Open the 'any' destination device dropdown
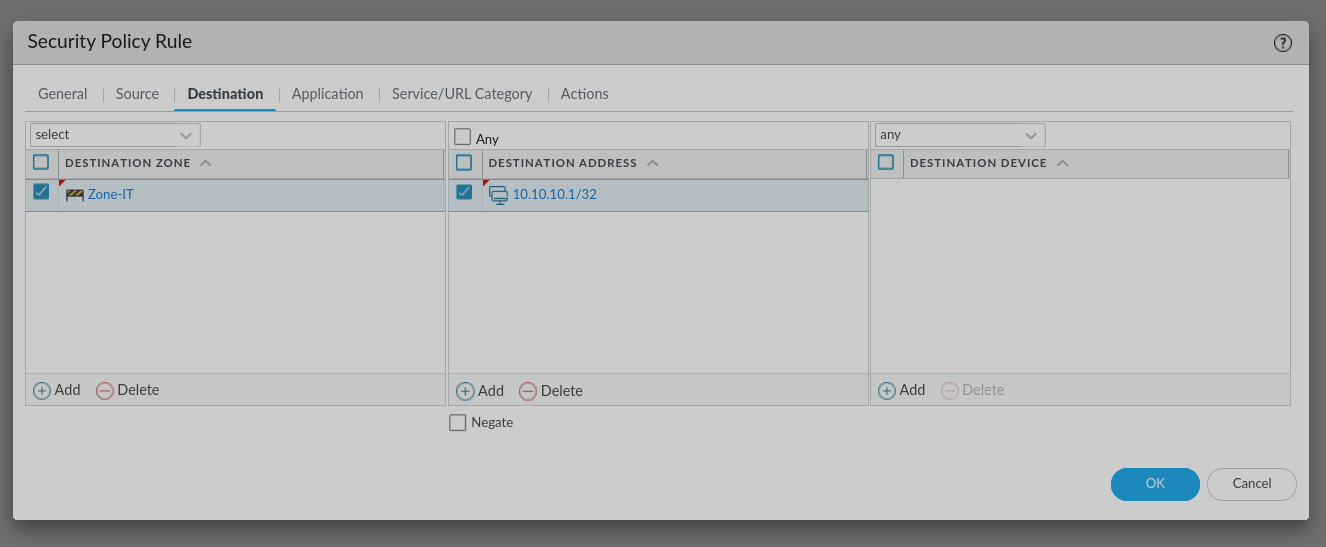 coord(960,135)
